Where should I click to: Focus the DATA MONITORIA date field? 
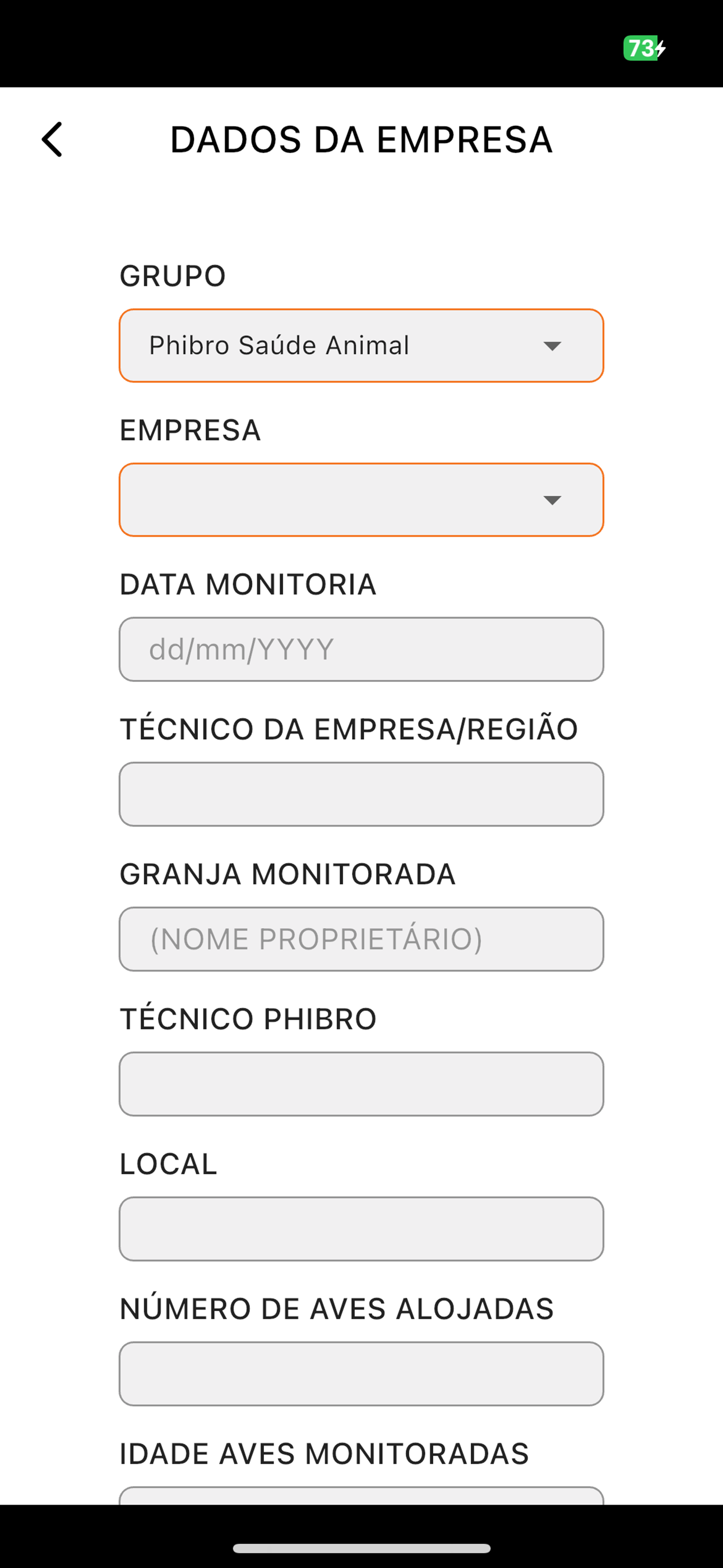click(361, 649)
